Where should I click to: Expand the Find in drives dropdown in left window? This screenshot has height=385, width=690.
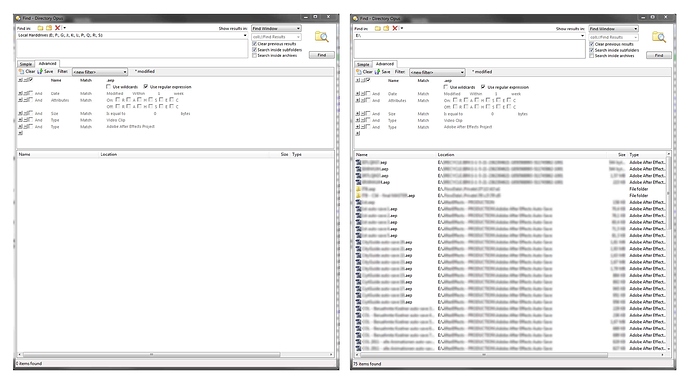pos(245,35)
